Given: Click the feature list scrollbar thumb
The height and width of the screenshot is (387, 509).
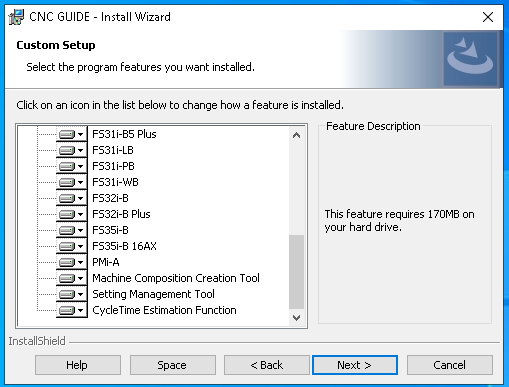Looking at the screenshot, I should pyautogui.click(x=296, y=272).
